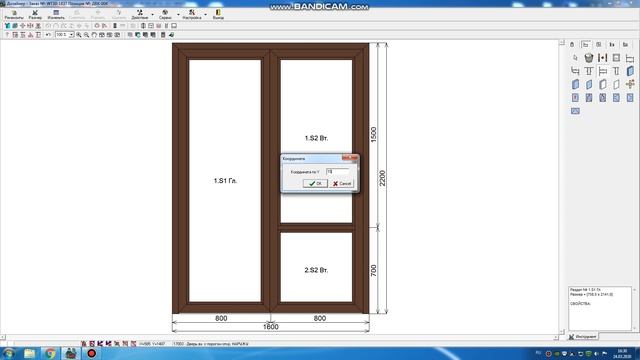Select the orange cross arrows move tool
The width and height of the screenshot is (640, 360).
point(630,84)
